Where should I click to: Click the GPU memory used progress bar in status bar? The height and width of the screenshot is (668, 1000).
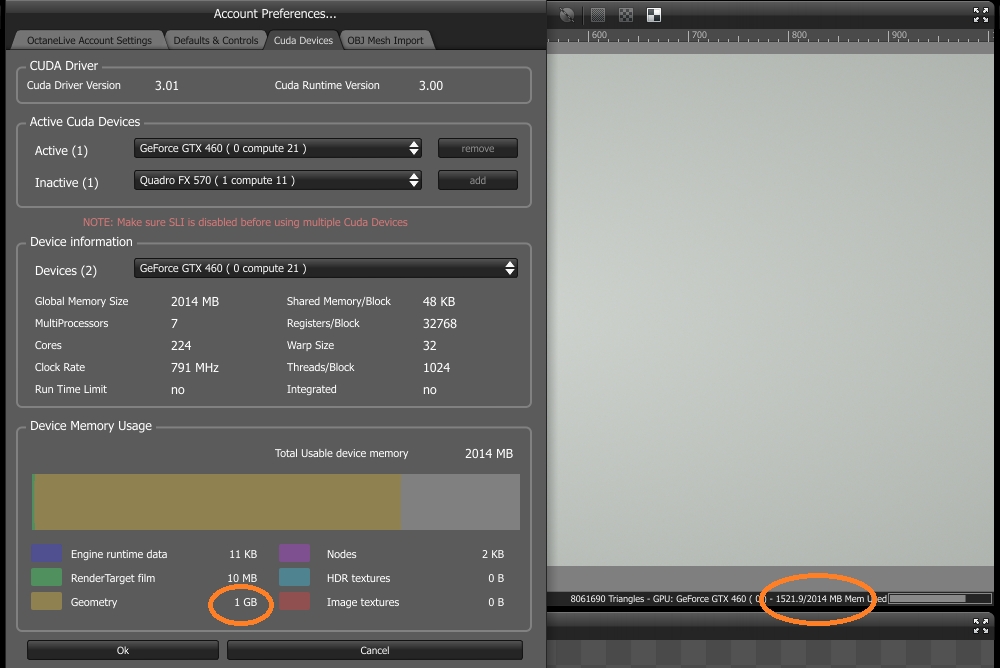[940, 598]
